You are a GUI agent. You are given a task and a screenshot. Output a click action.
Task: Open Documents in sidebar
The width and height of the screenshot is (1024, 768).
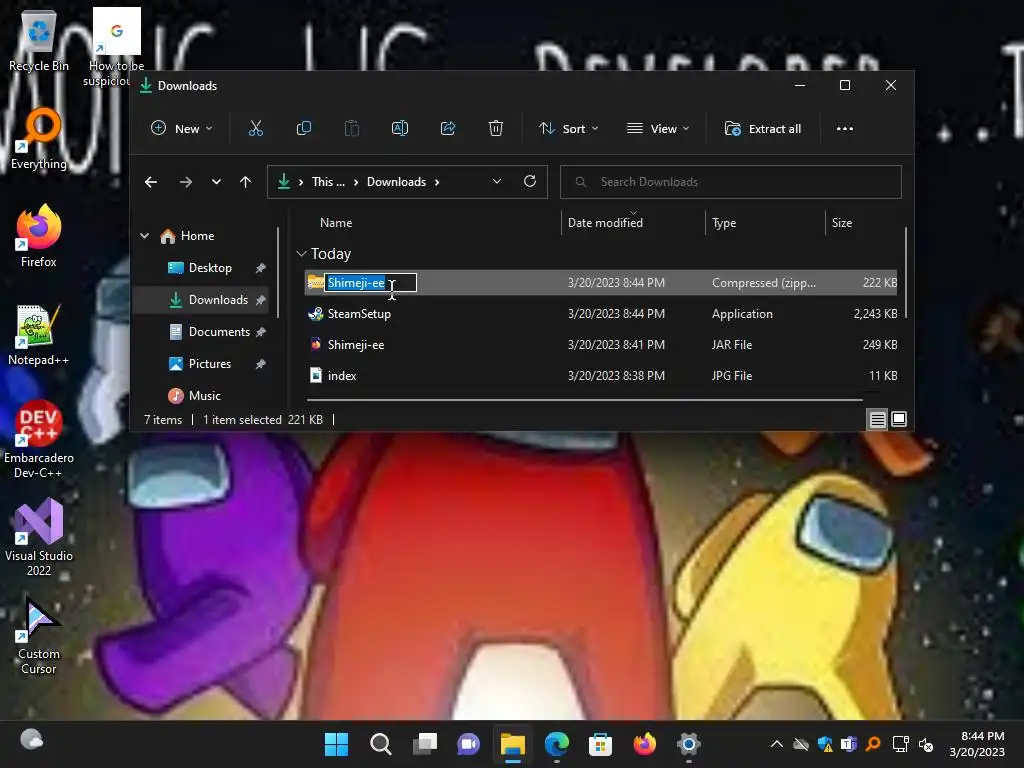pos(219,332)
